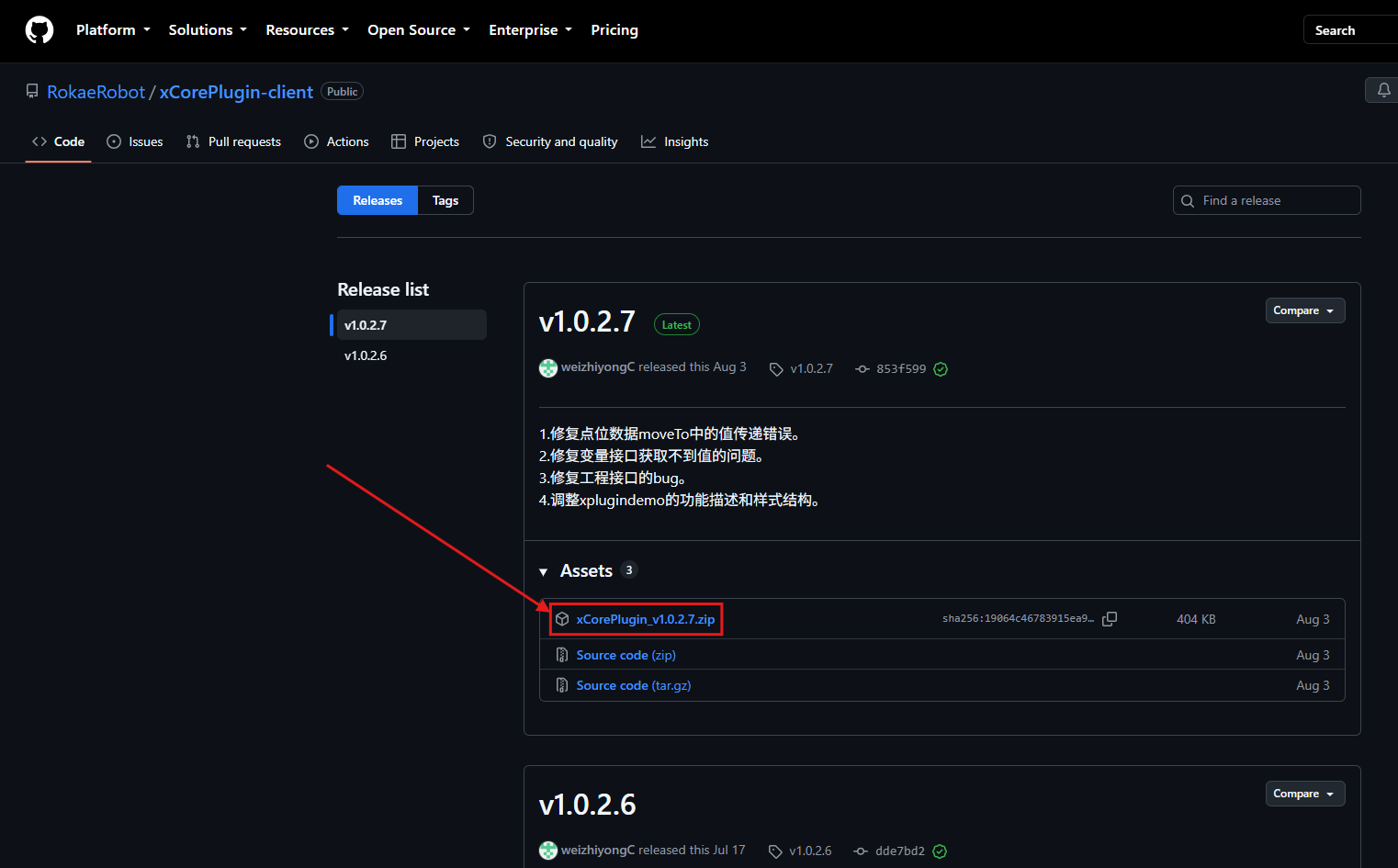Open commit 853f599
The width and height of the screenshot is (1398, 868).
901,369
